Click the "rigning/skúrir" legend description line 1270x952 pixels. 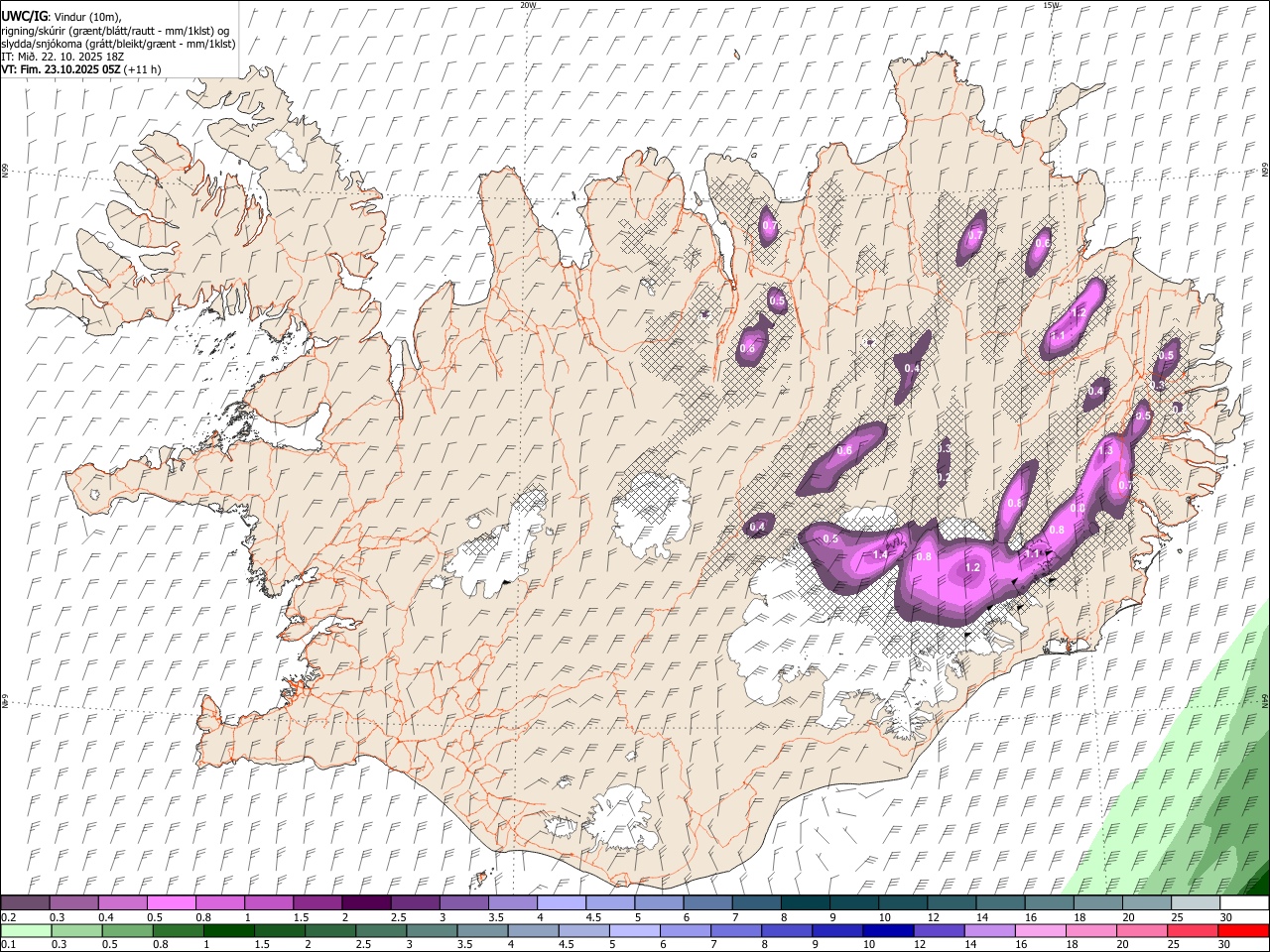115,30
